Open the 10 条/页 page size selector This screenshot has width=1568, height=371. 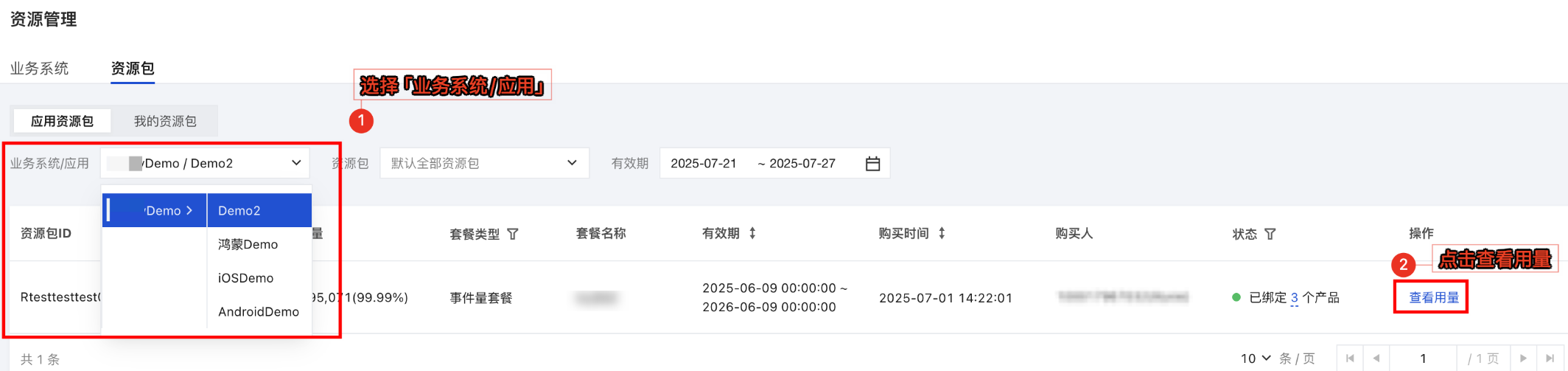1256,358
